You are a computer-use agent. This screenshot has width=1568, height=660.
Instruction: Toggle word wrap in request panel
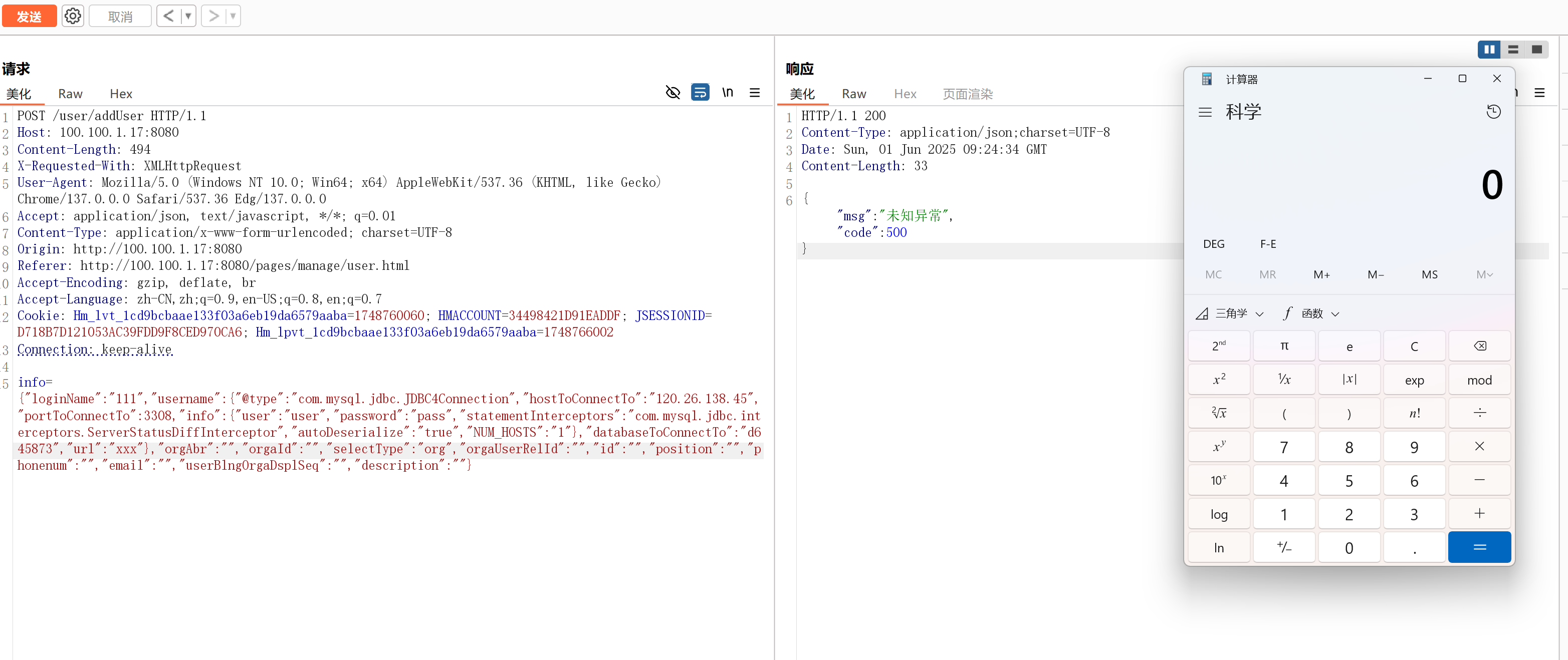click(700, 93)
